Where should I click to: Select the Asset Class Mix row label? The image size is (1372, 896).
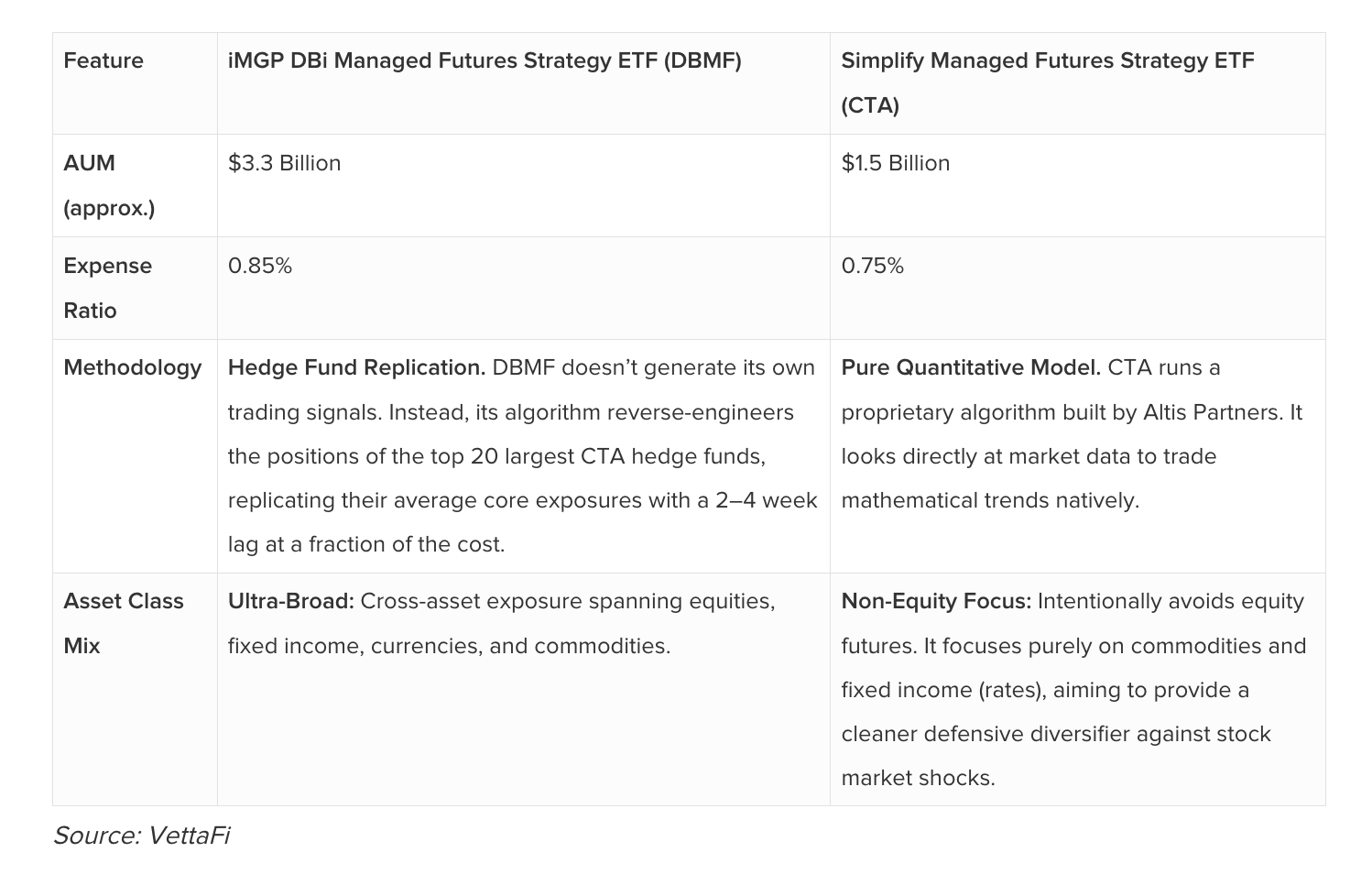click(x=124, y=623)
